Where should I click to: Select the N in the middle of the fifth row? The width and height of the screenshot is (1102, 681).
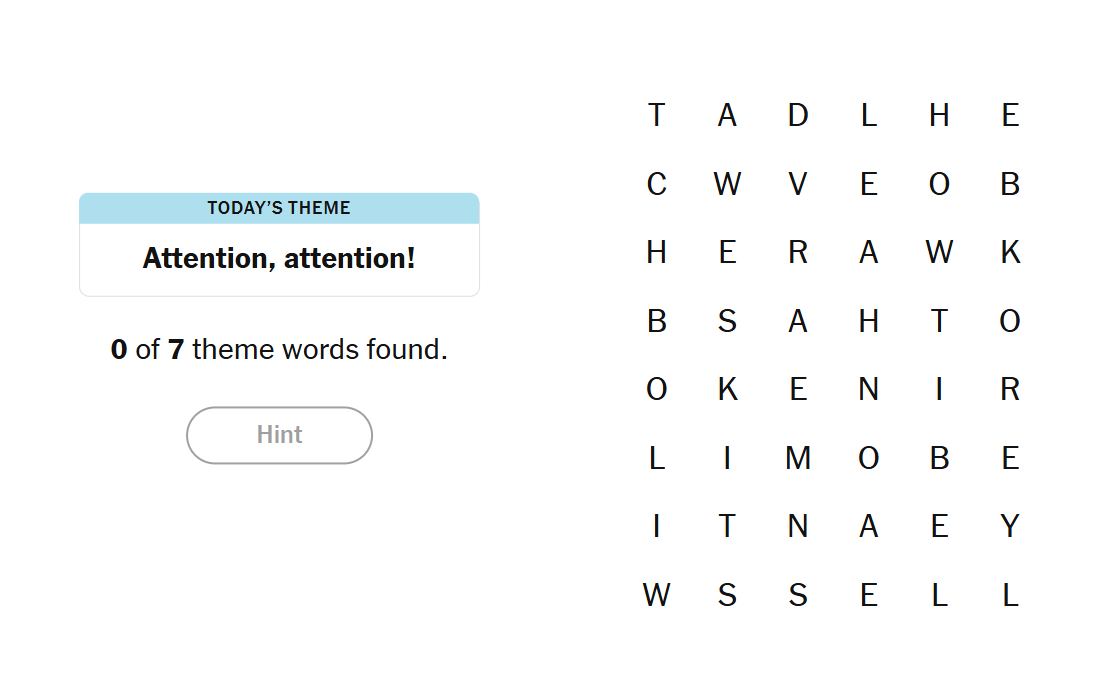868,389
